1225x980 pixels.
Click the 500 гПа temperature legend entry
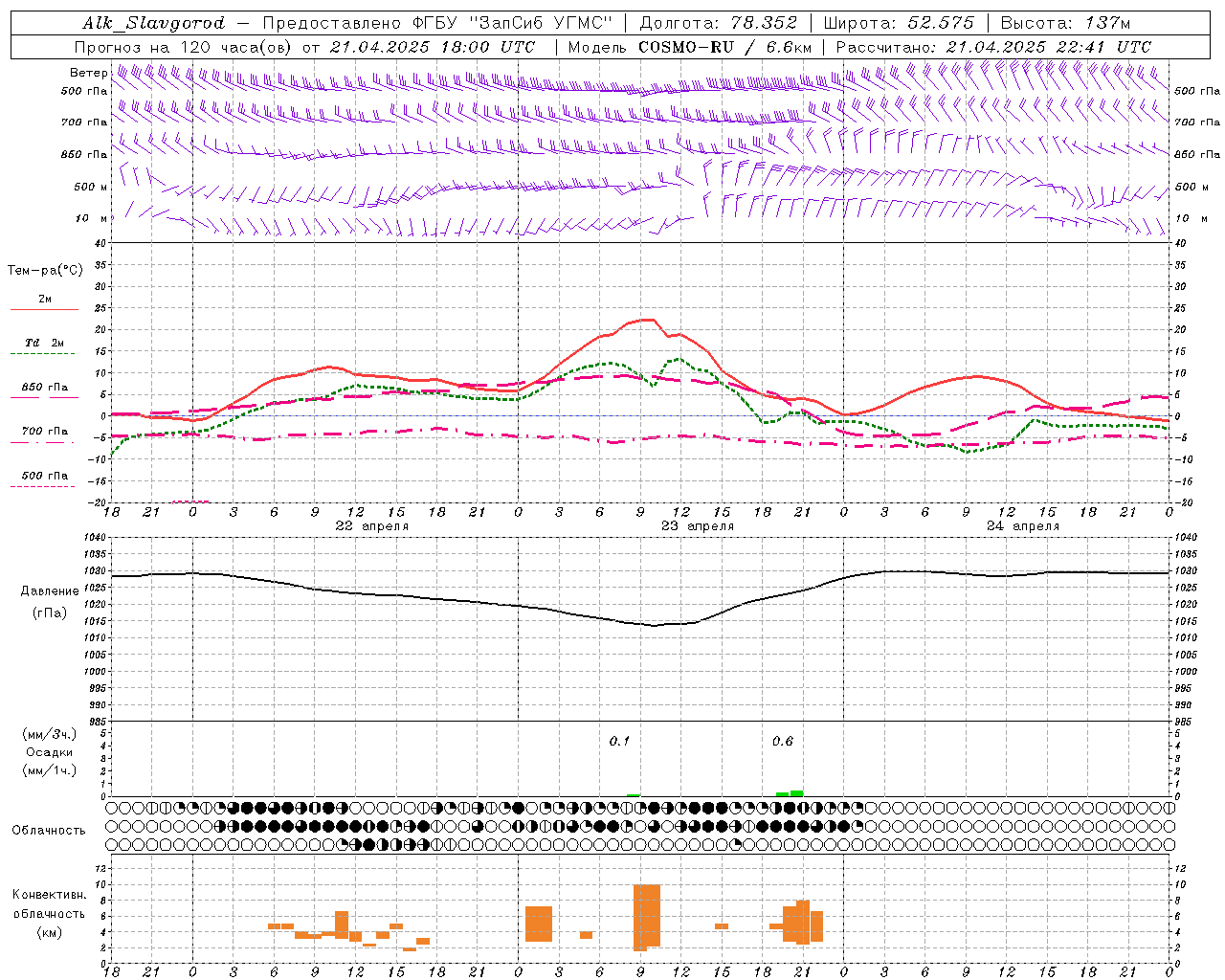pyautogui.click(x=44, y=476)
